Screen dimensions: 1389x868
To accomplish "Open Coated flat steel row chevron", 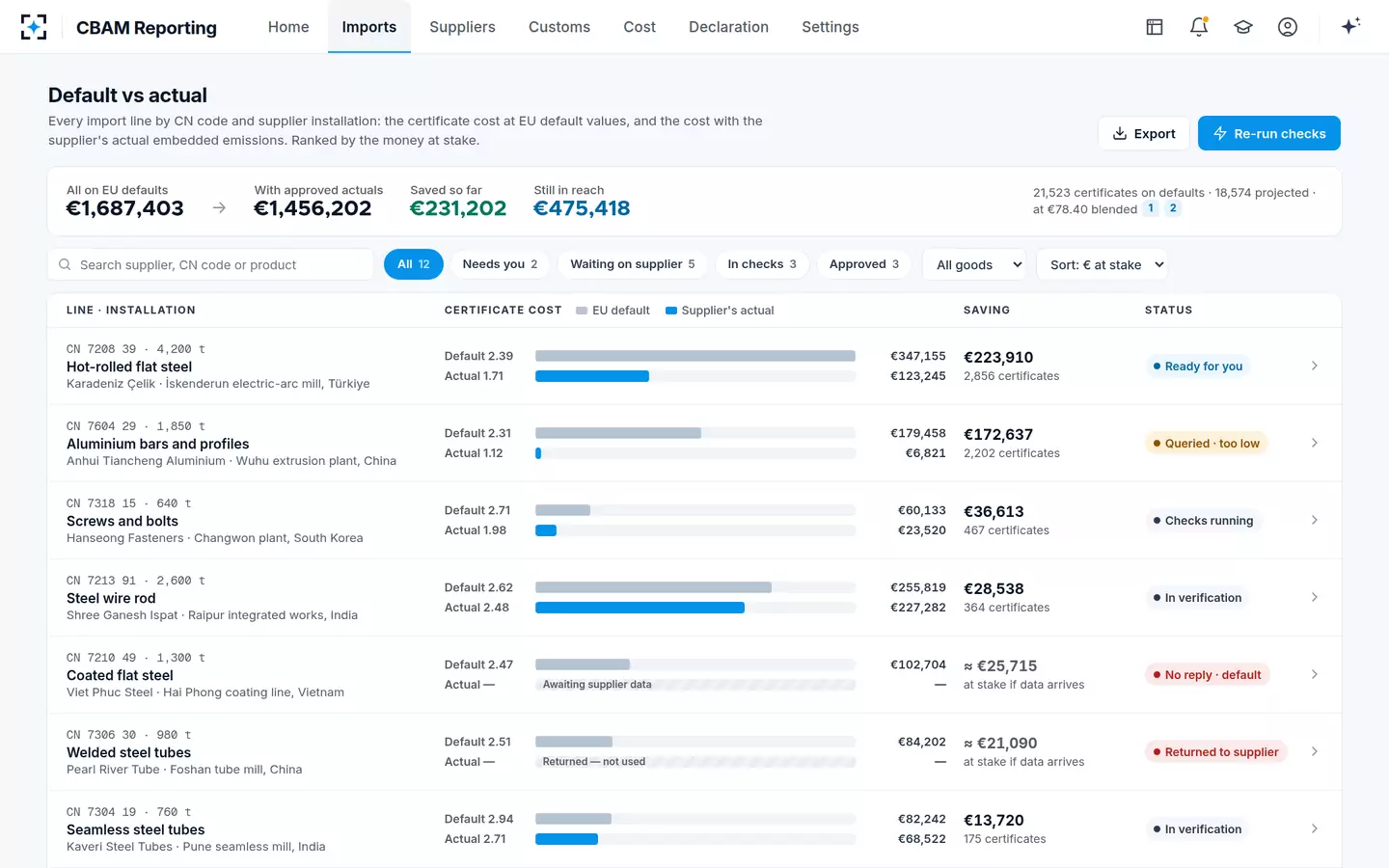I will pos(1315,674).
